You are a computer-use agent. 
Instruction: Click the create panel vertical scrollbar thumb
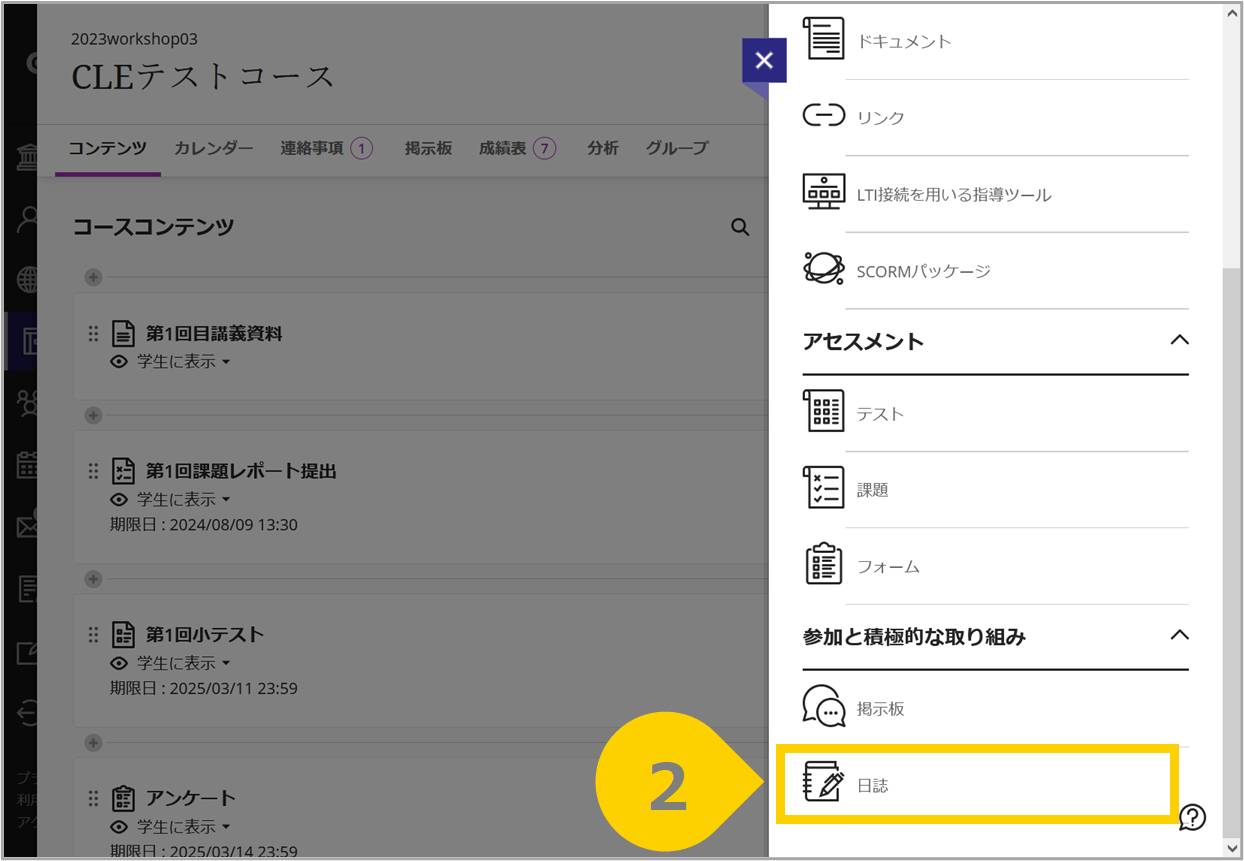click(1232, 551)
